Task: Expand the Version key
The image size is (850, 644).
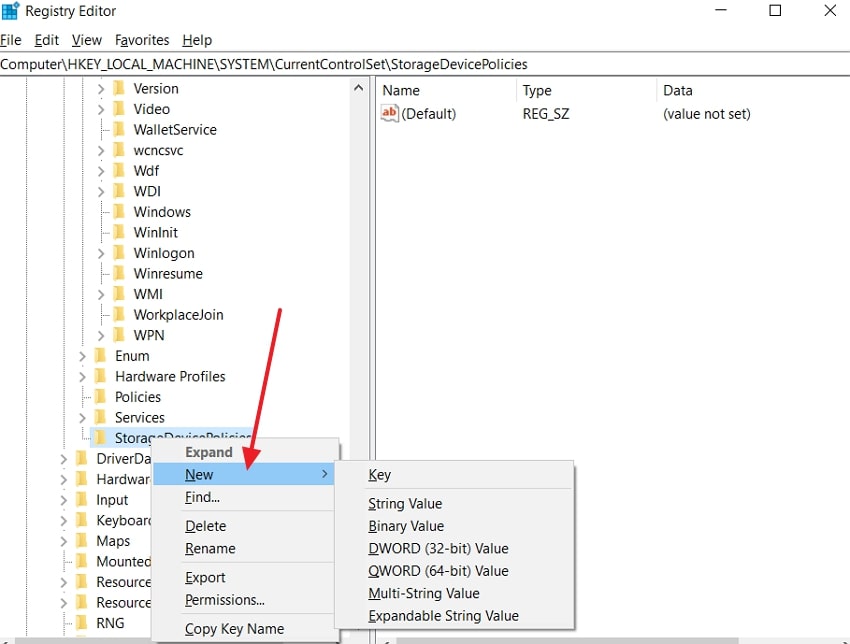Action: [x=100, y=88]
